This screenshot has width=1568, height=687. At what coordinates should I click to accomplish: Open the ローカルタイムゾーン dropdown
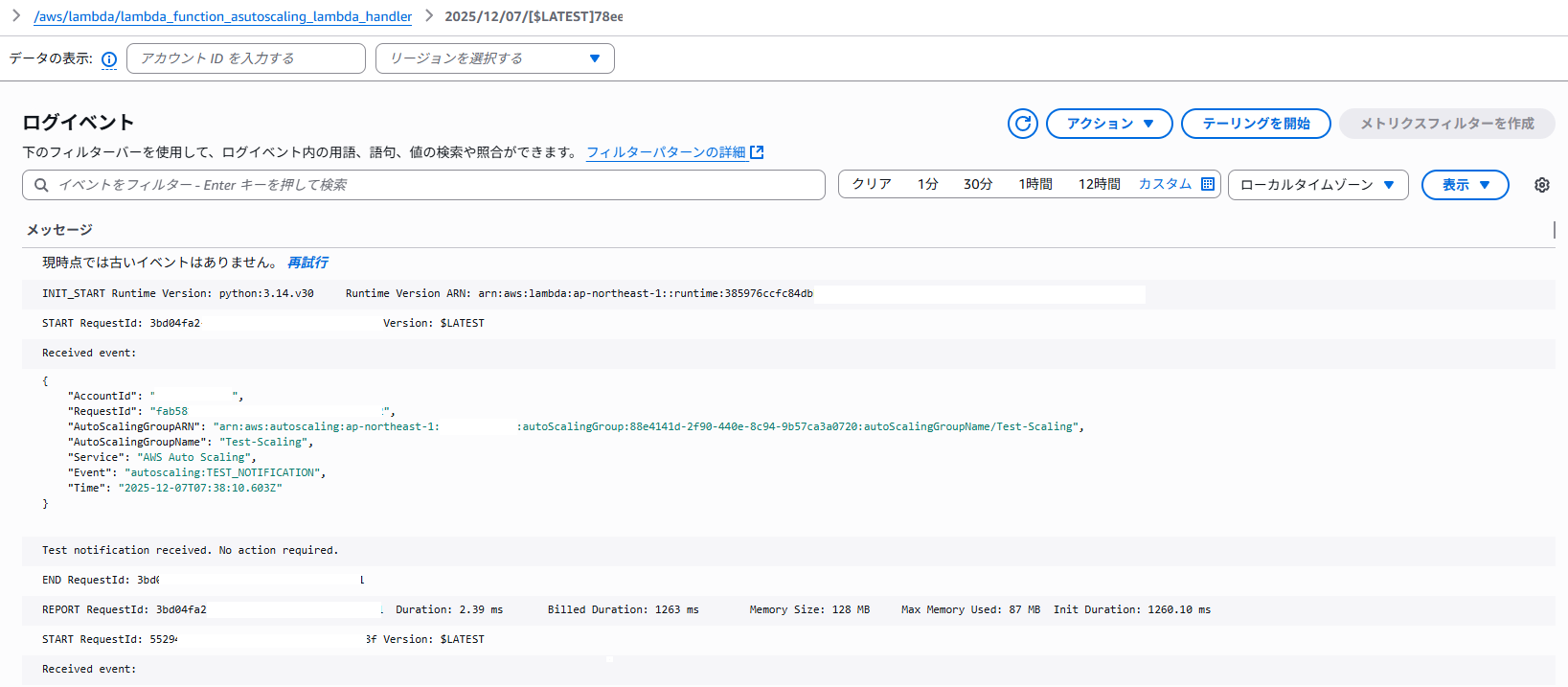pyautogui.click(x=1317, y=185)
